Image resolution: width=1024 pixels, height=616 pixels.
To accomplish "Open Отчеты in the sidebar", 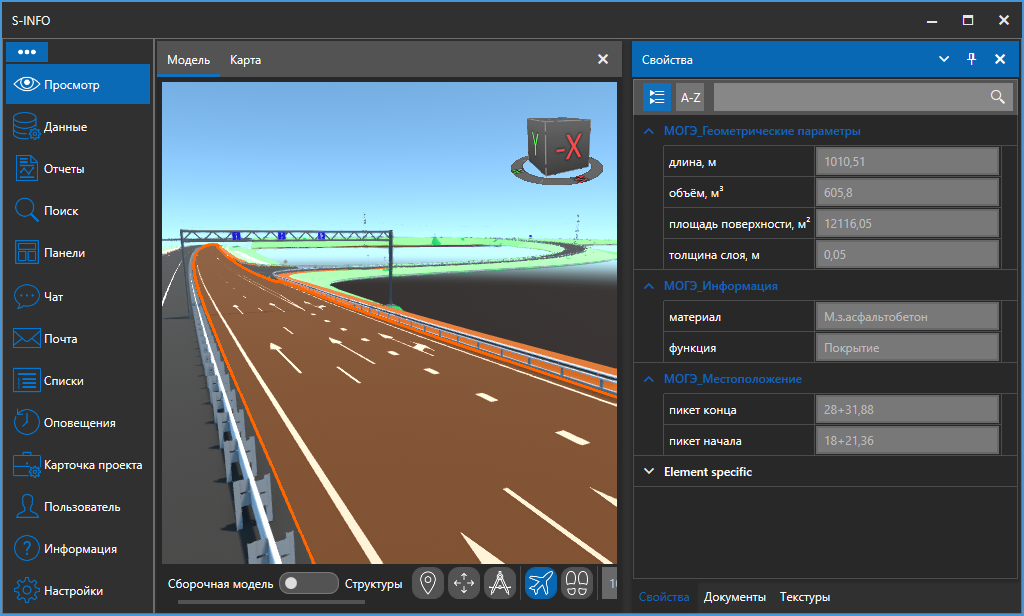I will 64,169.
